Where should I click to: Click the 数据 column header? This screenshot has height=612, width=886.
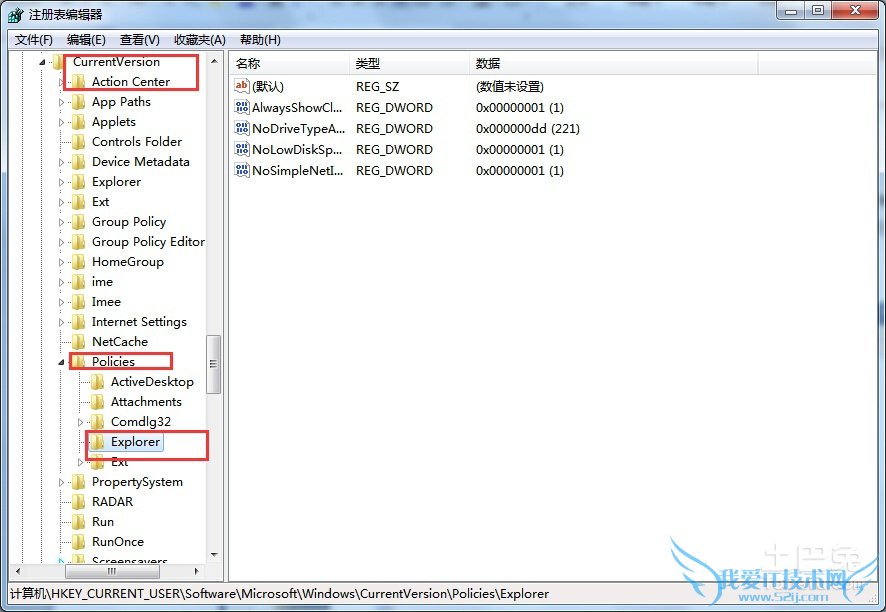coord(614,63)
